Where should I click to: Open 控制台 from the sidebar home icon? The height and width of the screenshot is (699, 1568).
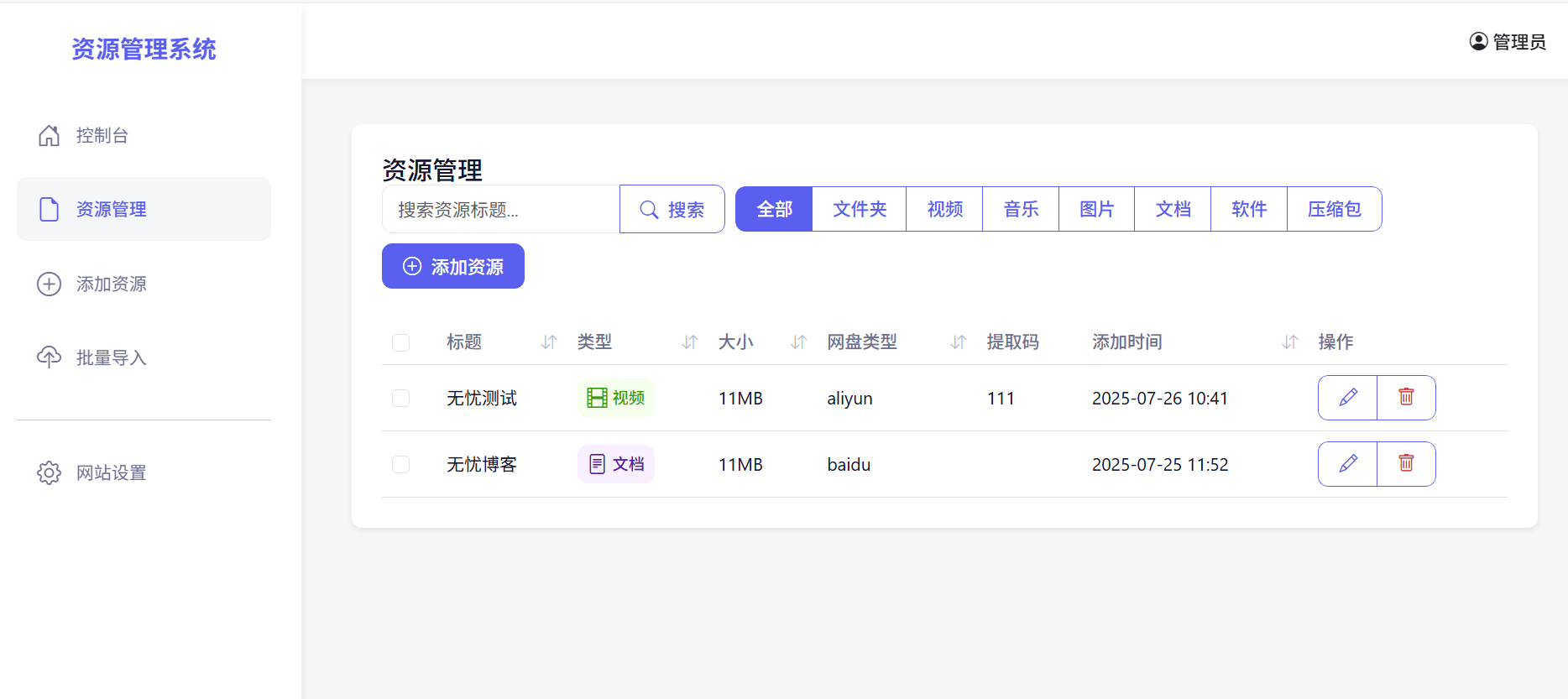[x=50, y=136]
